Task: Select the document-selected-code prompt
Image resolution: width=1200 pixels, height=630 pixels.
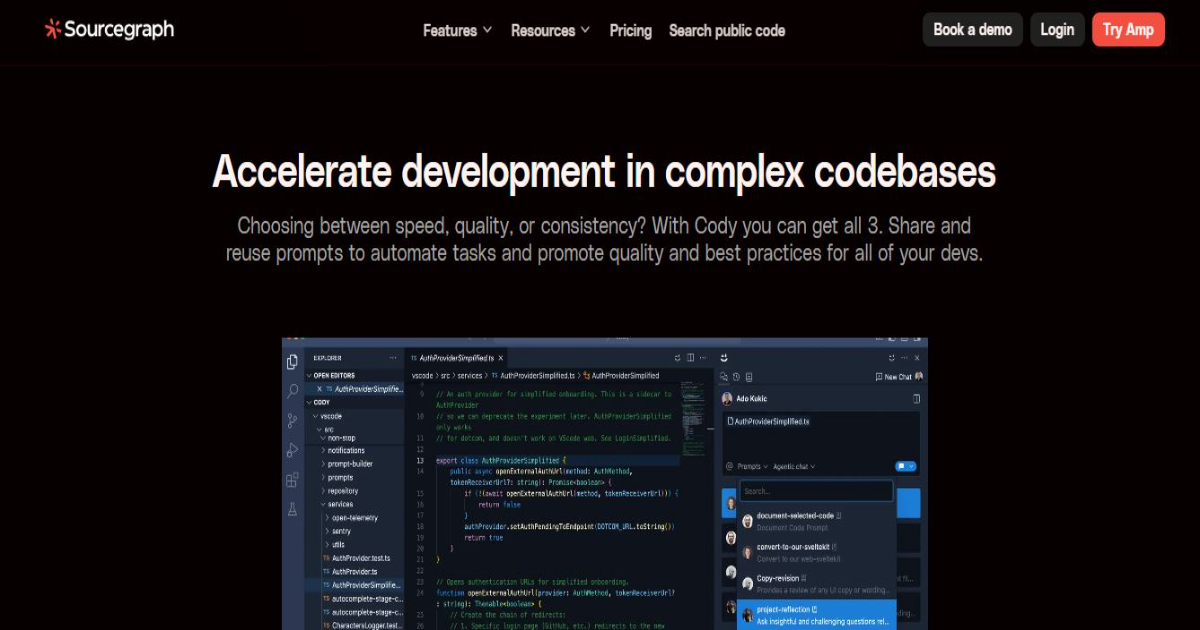Action: coord(817,521)
